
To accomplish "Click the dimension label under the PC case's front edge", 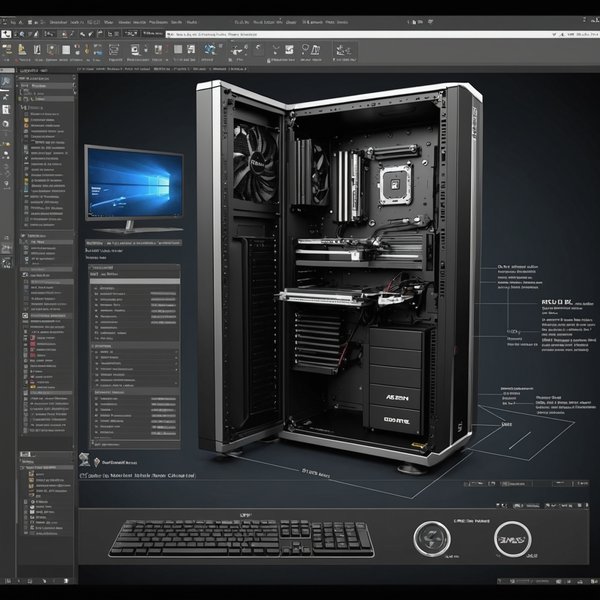I will (x=316, y=473).
